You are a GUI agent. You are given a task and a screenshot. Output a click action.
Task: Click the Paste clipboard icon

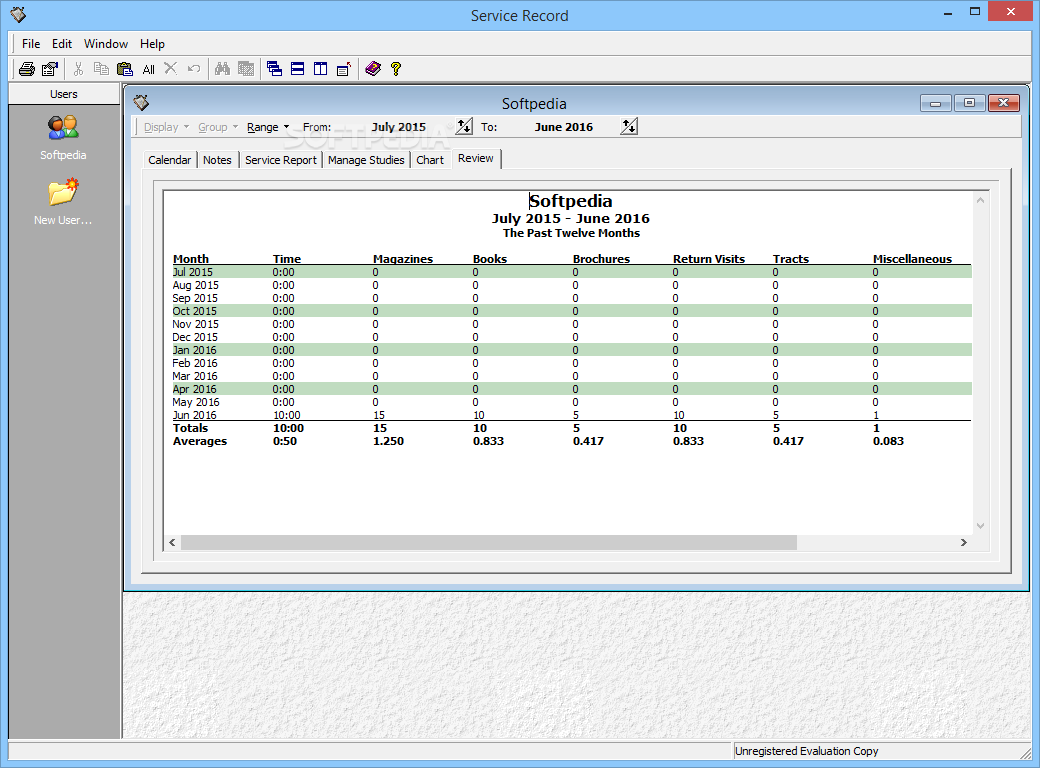click(125, 68)
